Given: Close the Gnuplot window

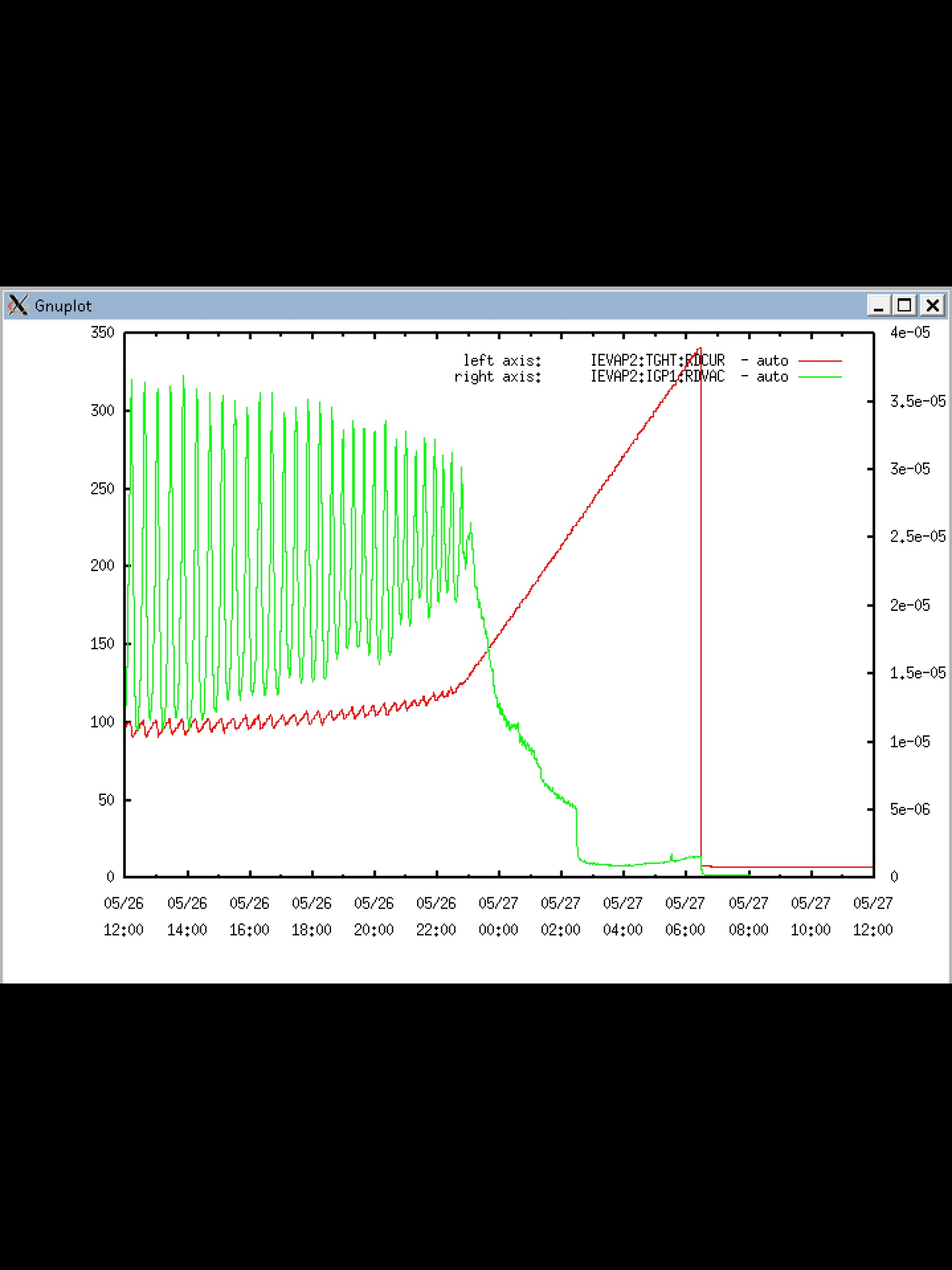Looking at the screenshot, I should (932, 305).
